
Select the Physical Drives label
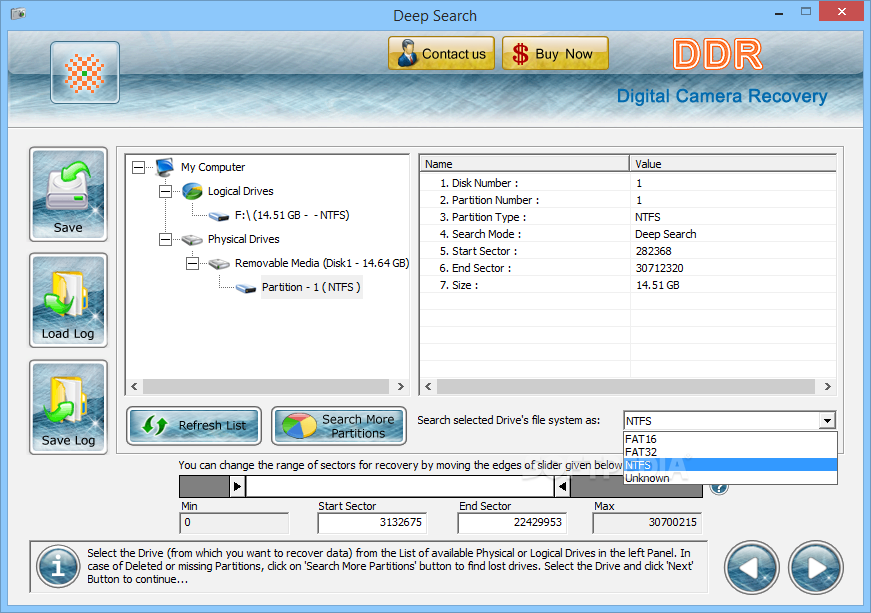pyautogui.click(x=243, y=239)
